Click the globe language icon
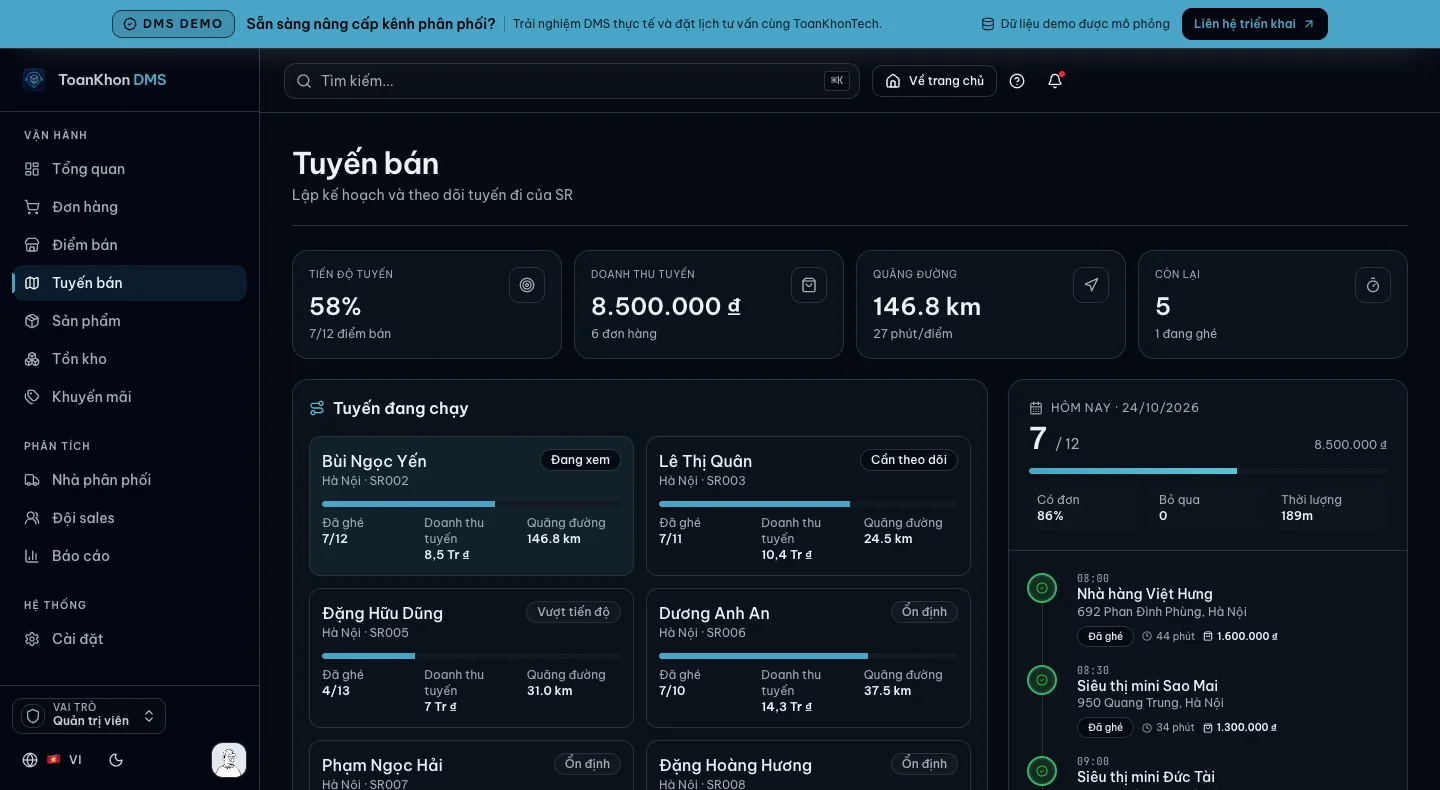The height and width of the screenshot is (790, 1440). click(x=30, y=760)
